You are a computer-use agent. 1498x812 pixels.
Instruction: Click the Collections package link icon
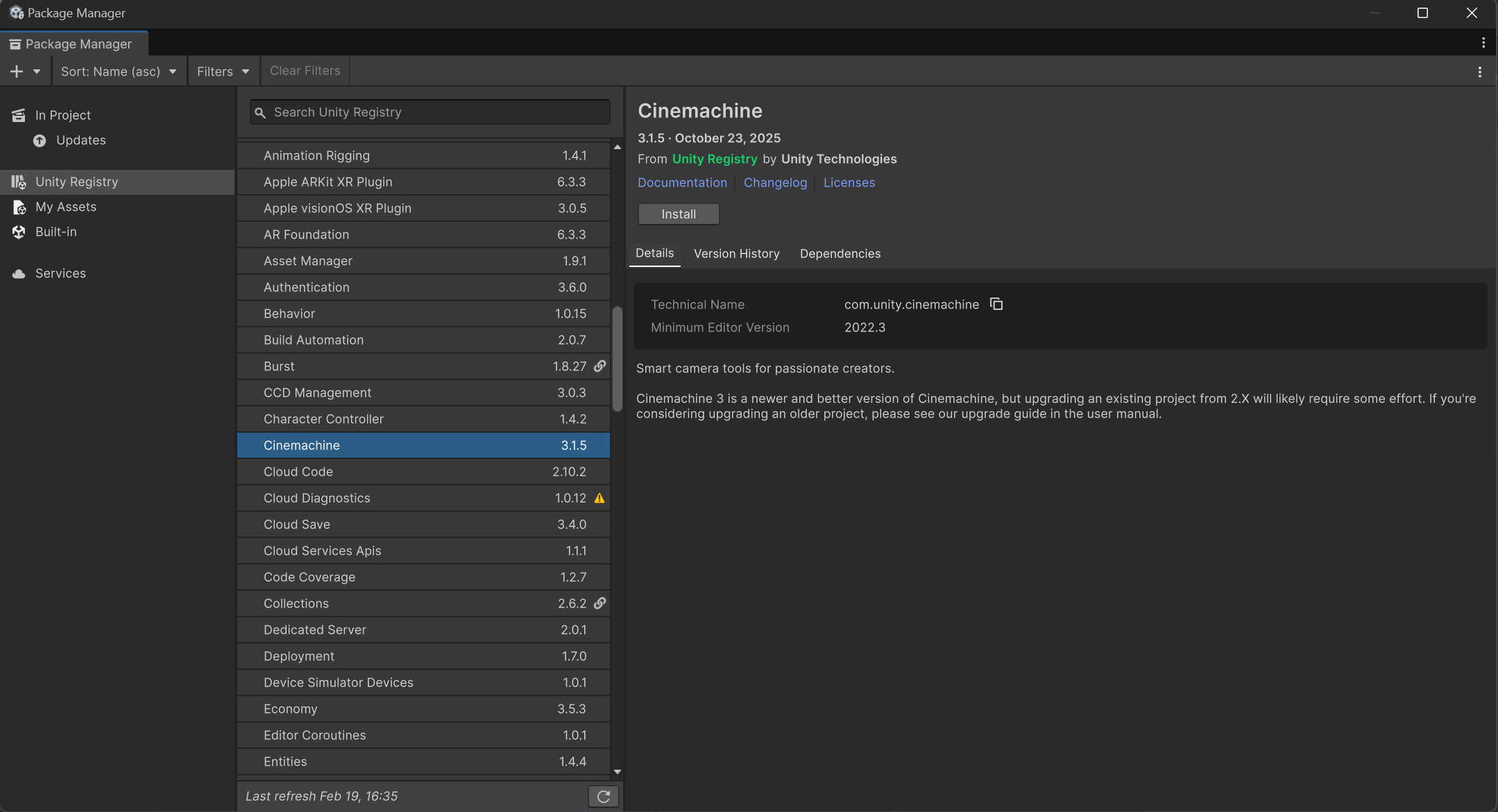[x=600, y=603]
